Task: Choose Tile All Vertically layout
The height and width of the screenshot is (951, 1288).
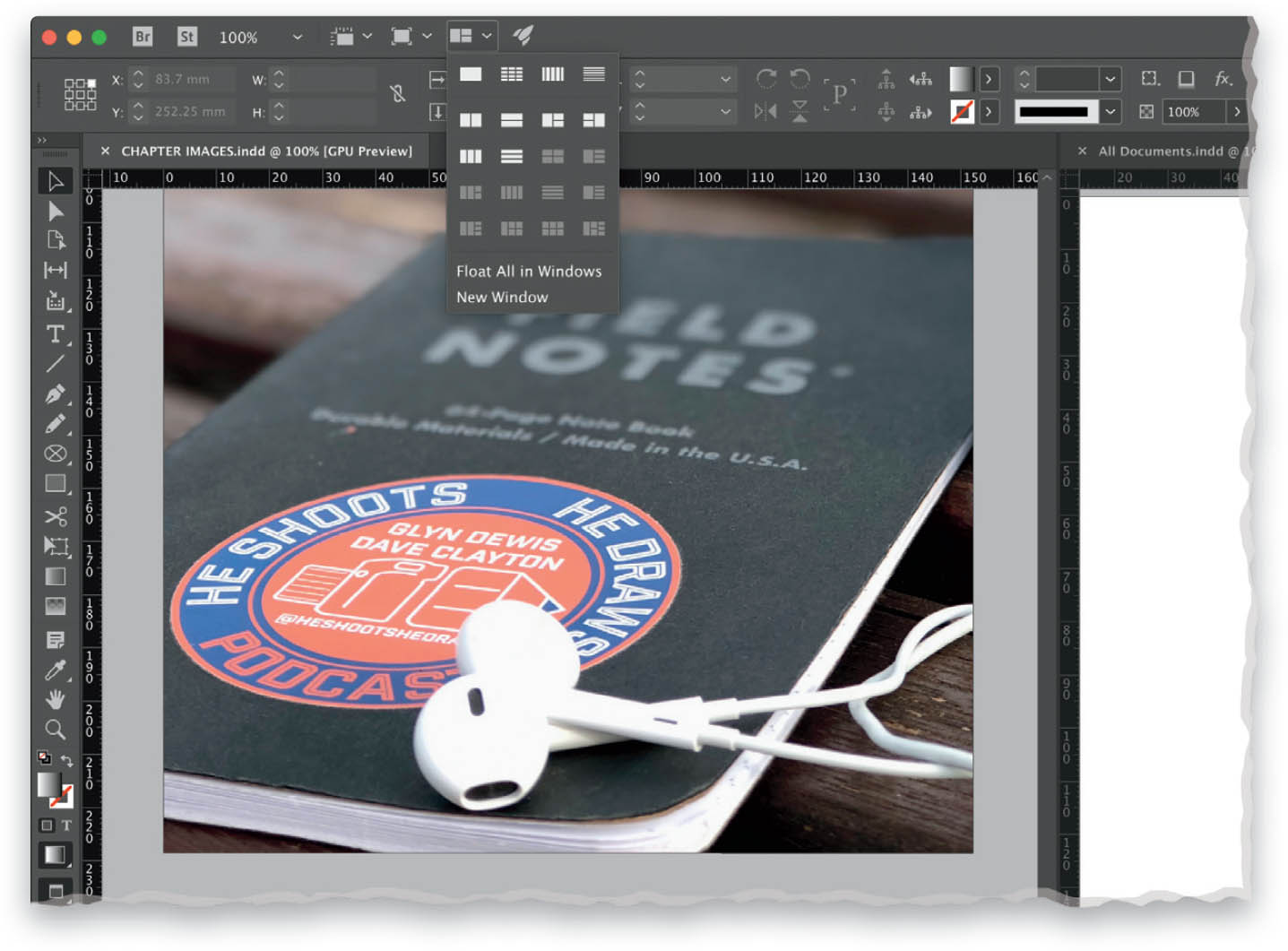Action: point(553,74)
